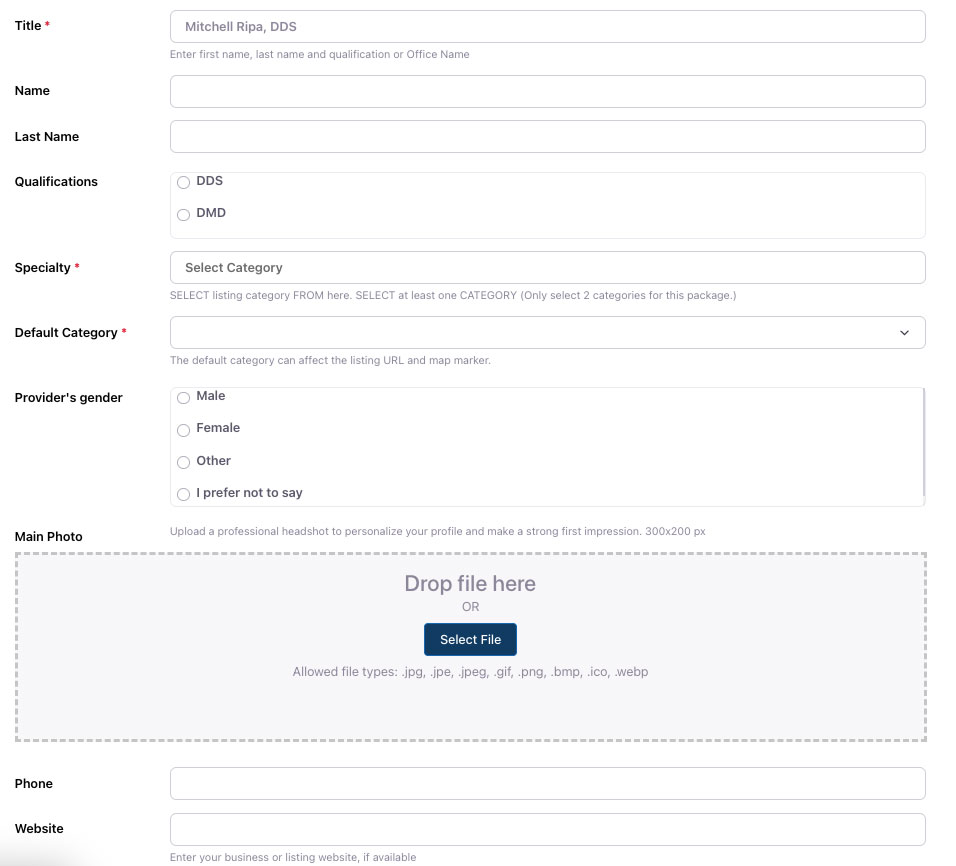
Task: Focus the Name input field
Action: 547,91
